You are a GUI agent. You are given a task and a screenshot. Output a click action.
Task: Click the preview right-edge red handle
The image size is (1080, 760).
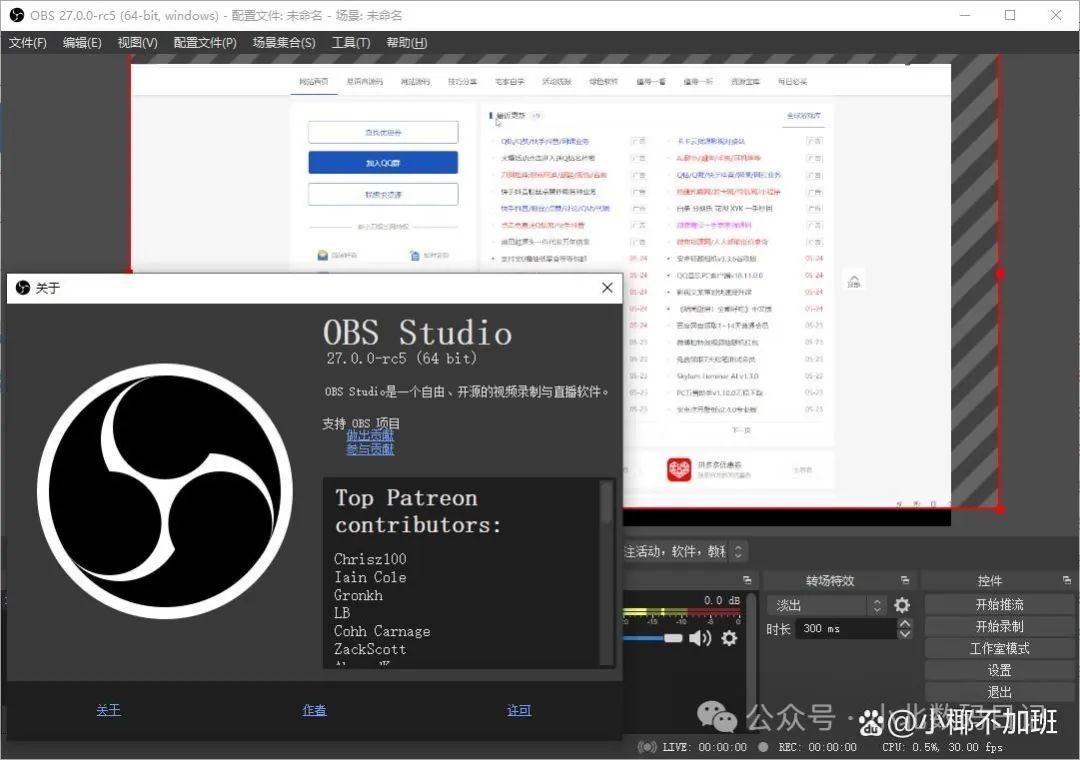(1000, 274)
